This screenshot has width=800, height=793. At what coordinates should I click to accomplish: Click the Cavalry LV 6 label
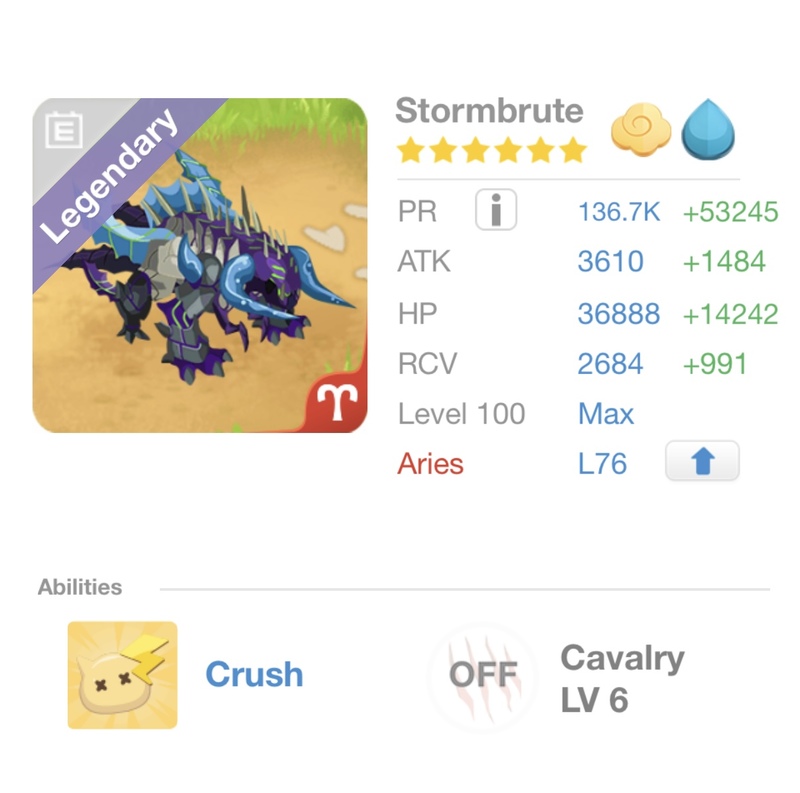coord(622,679)
